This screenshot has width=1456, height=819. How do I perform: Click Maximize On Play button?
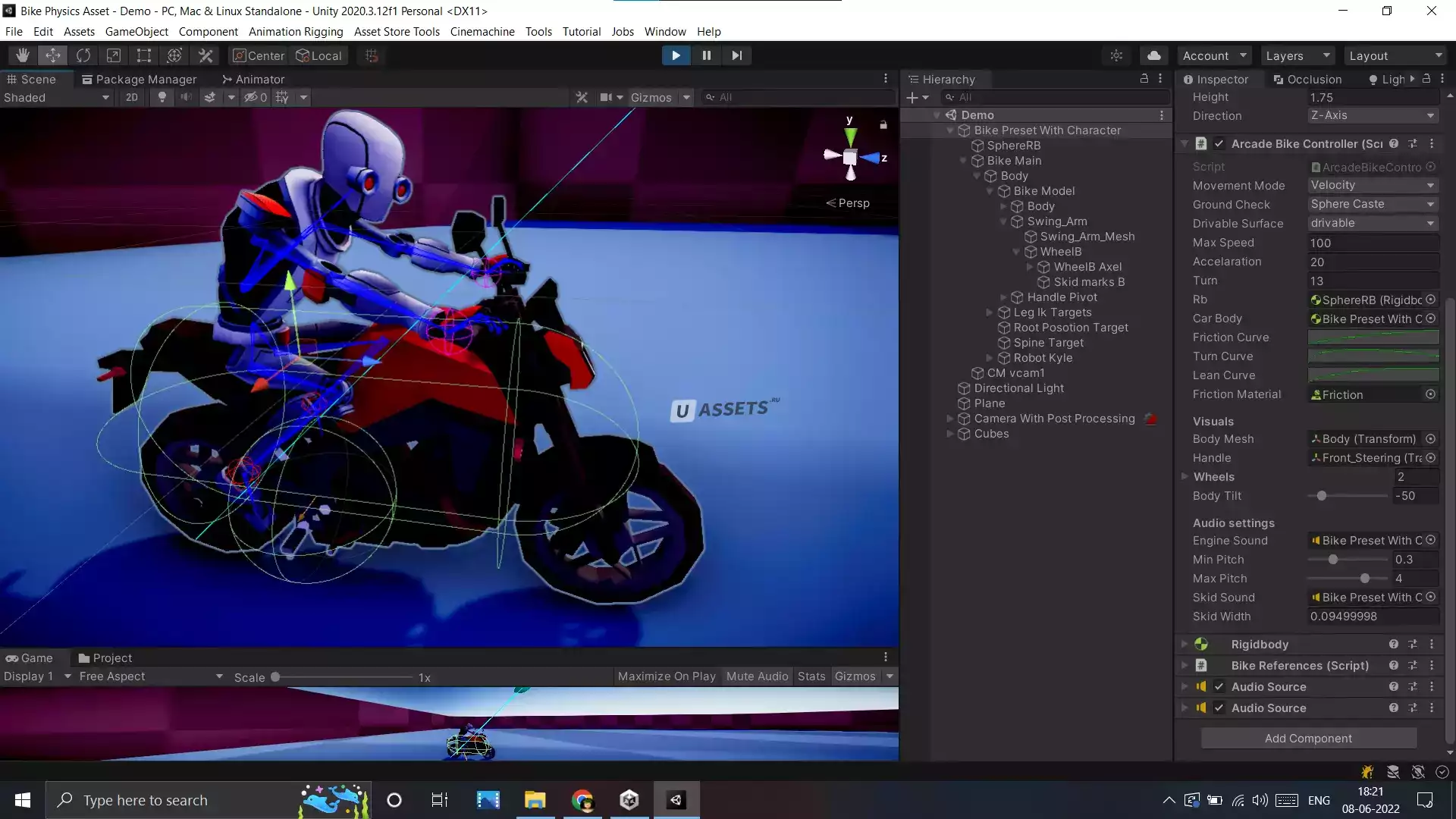tap(667, 676)
